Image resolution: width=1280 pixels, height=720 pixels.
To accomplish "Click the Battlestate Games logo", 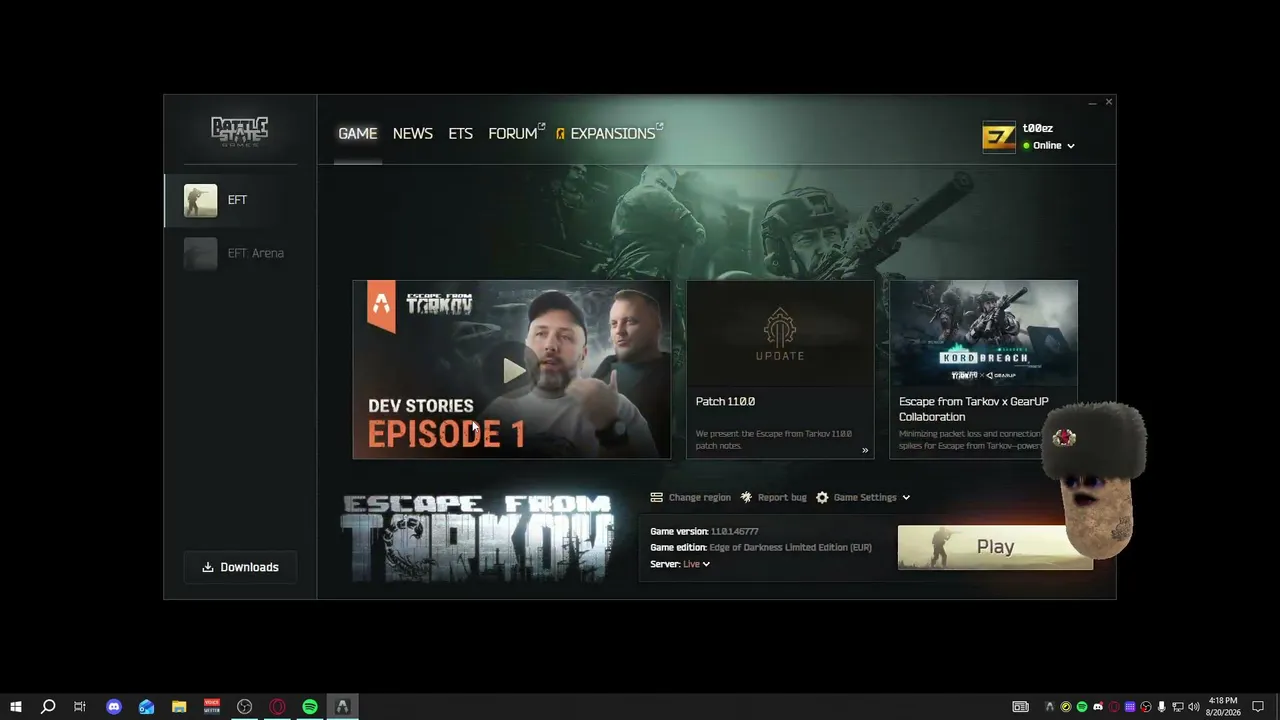I will pos(239,131).
